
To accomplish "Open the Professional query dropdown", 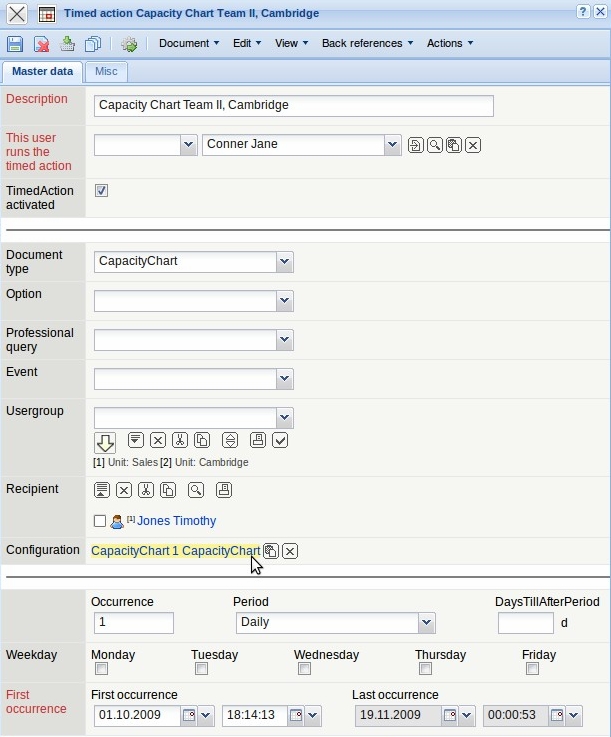I will [x=285, y=340].
